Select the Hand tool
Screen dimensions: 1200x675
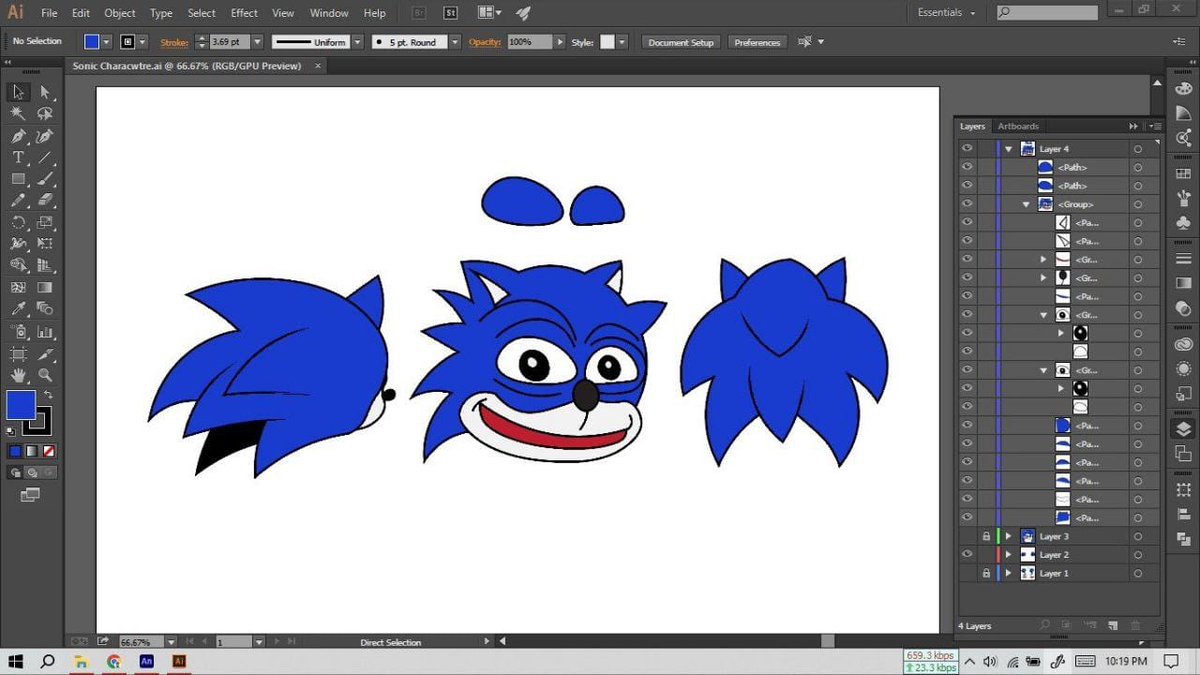tap(18, 375)
